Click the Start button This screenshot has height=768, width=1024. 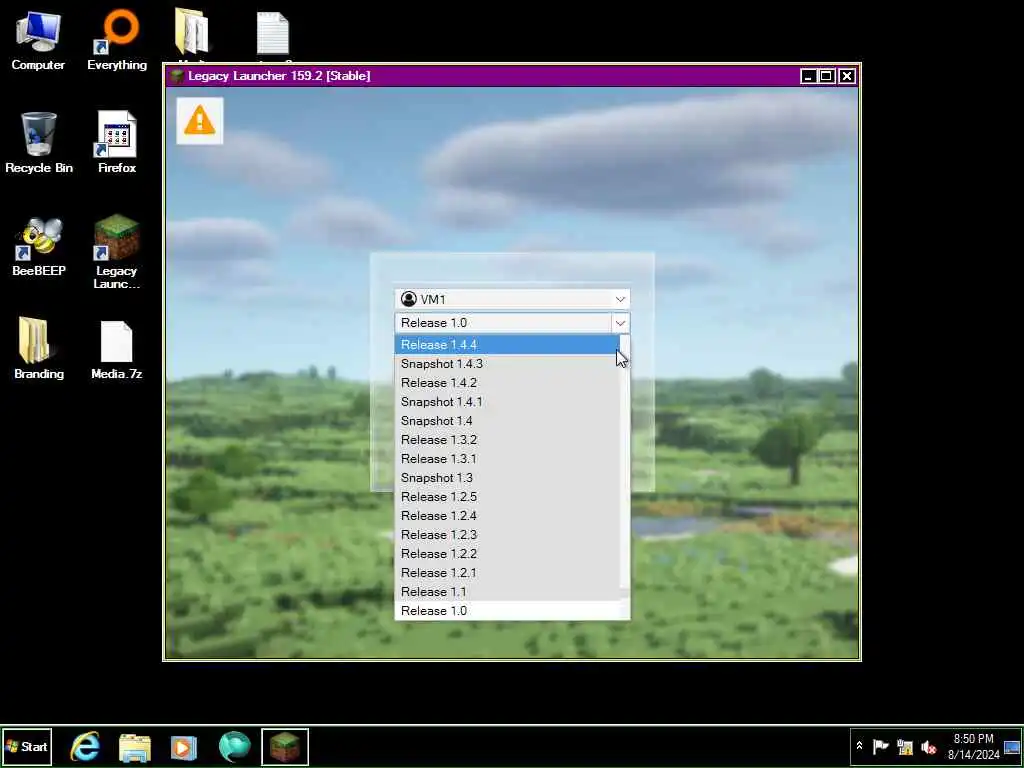coord(27,746)
